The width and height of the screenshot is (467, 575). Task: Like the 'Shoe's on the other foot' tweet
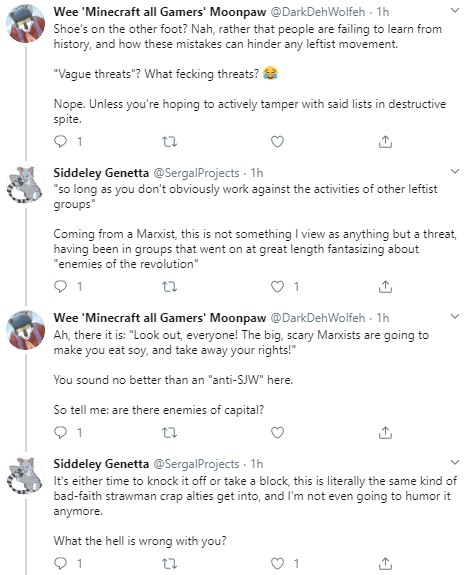277,141
